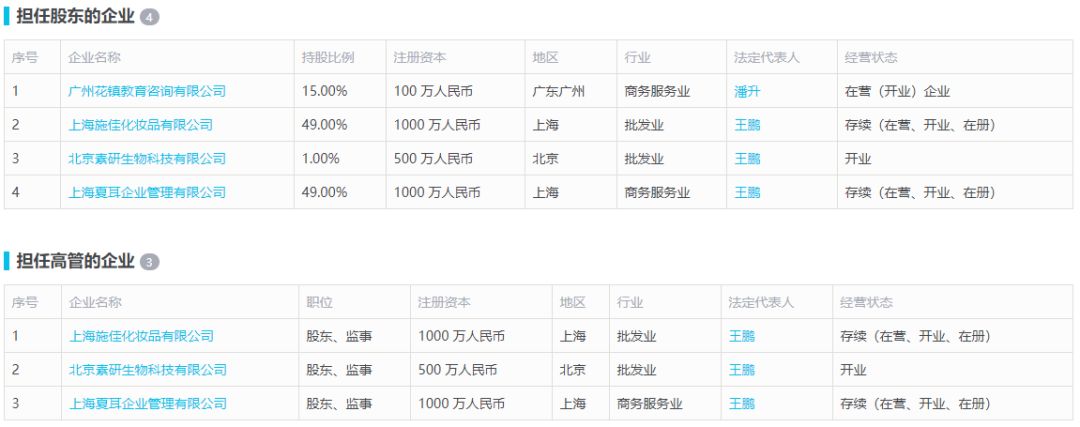This screenshot has width=1080, height=427.
Task: Click 王鹏 in executive row 2 北京素研
Action: coord(742,370)
